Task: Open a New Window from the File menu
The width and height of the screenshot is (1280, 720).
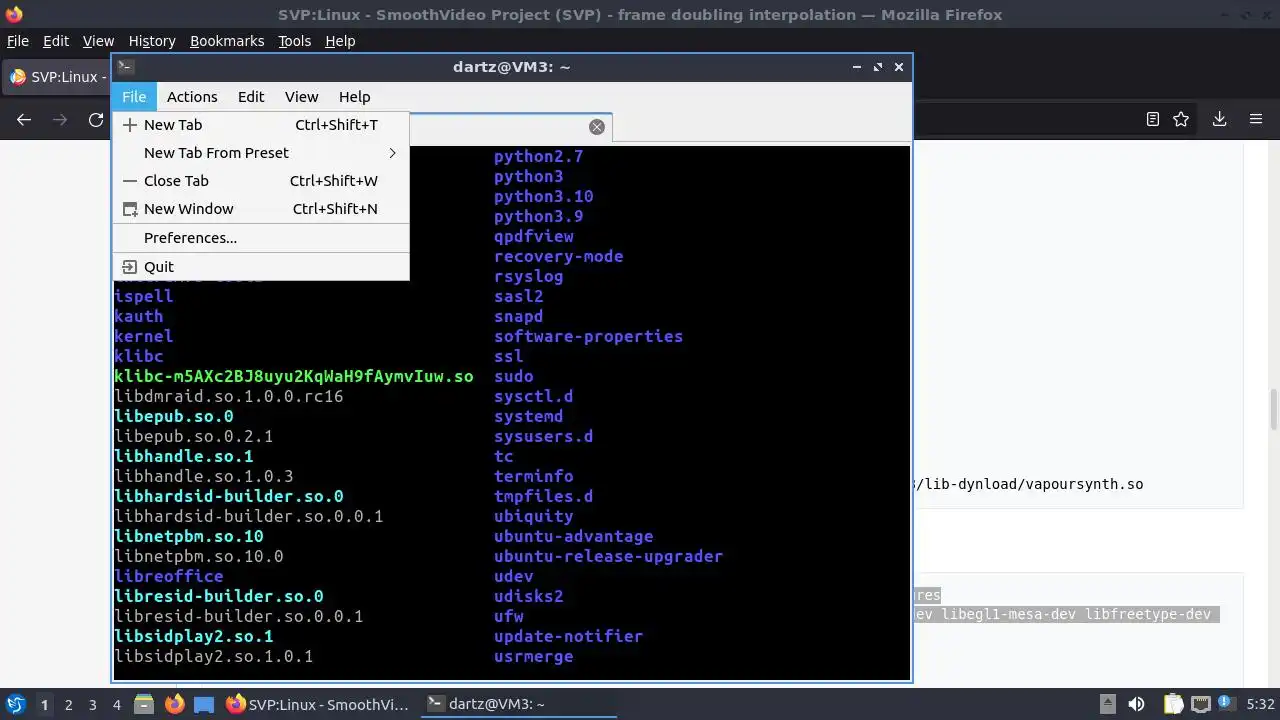Action: (x=260, y=209)
